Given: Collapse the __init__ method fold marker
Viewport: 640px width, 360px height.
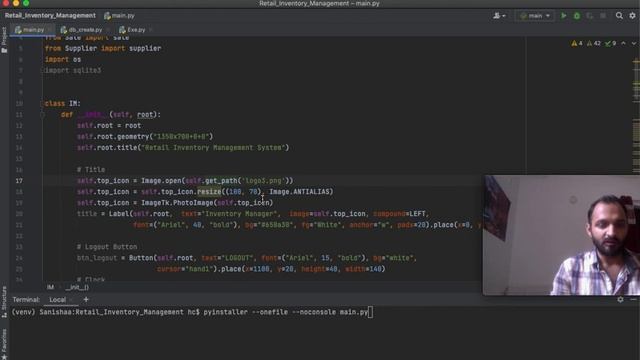Looking at the screenshot, I should tap(42, 115).
